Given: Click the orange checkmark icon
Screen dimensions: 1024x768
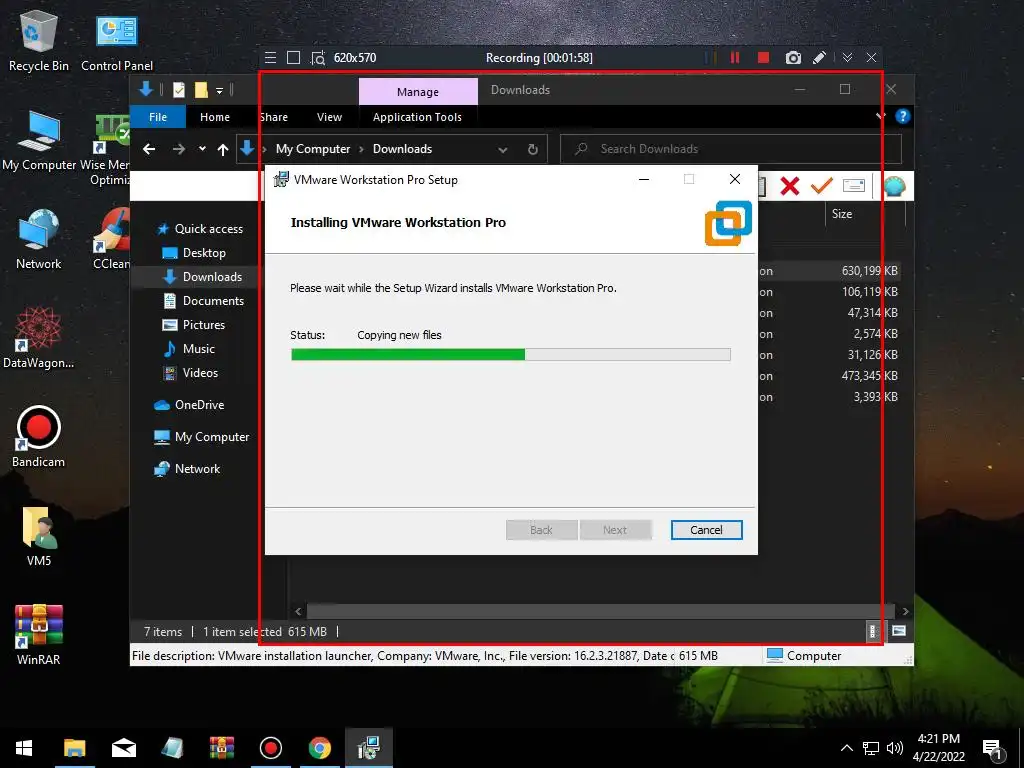Looking at the screenshot, I should click(x=822, y=186).
